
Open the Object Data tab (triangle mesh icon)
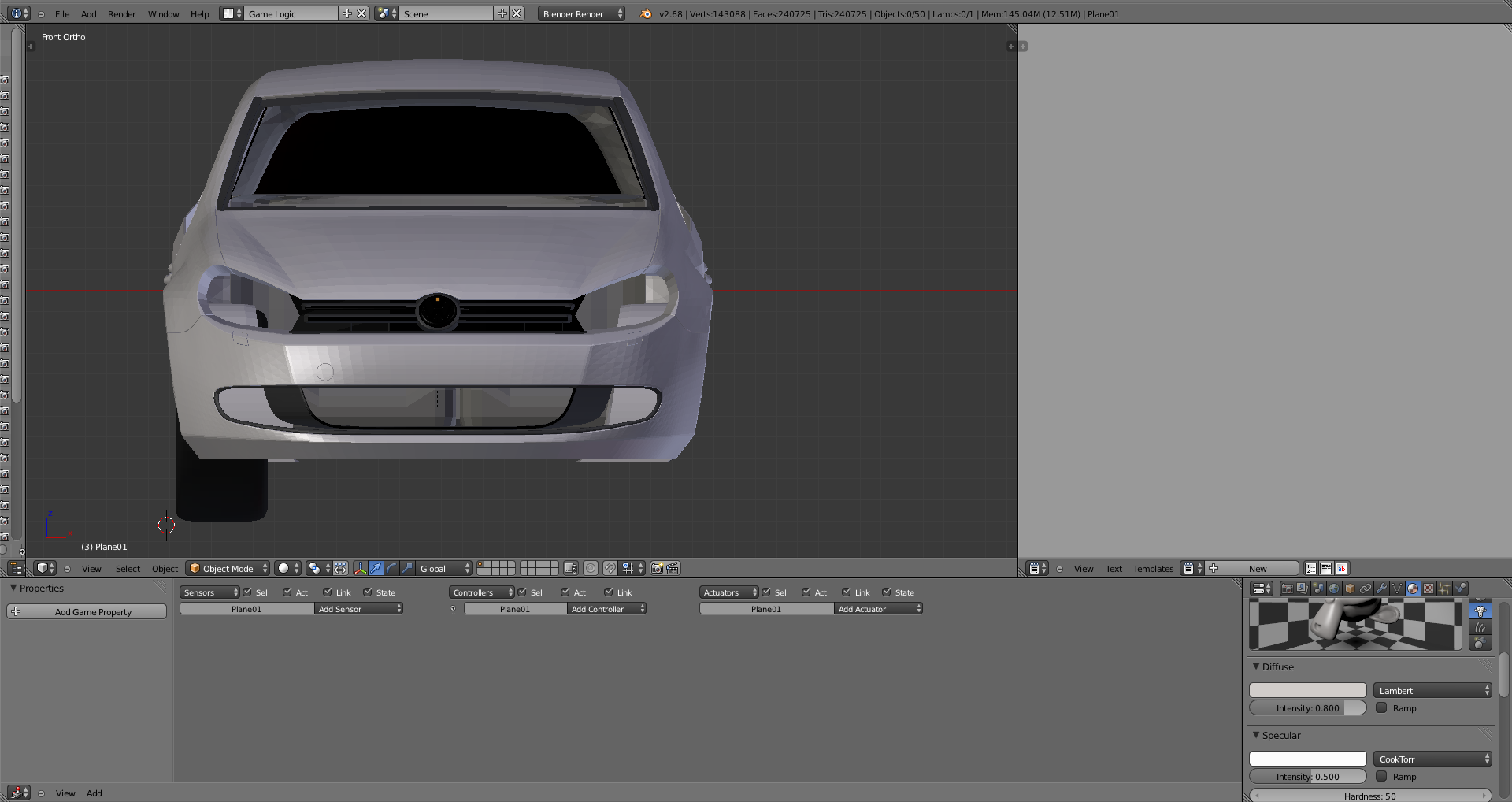[x=1397, y=589]
